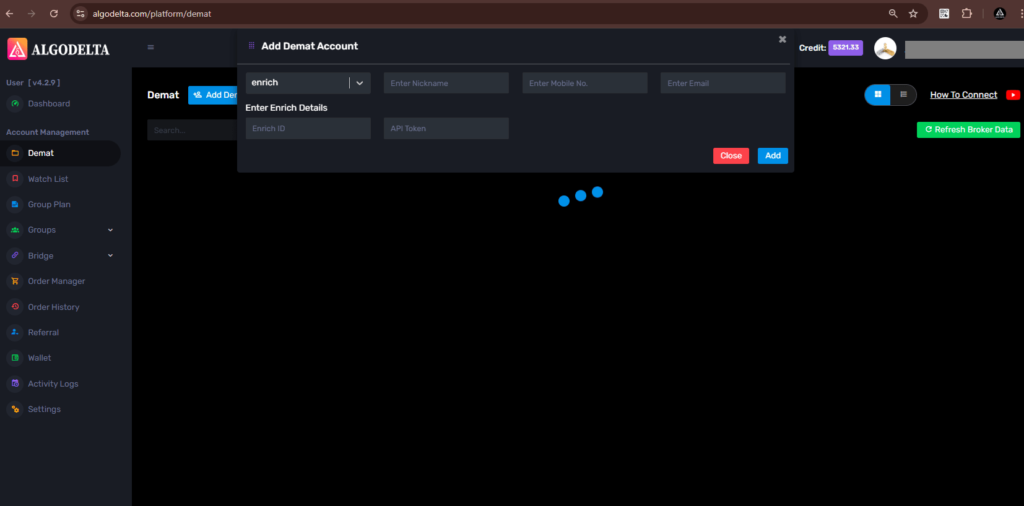This screenshot has height=506, width=1024.
Task: Open Settings page from sidebar
Action: pos(44,409)
